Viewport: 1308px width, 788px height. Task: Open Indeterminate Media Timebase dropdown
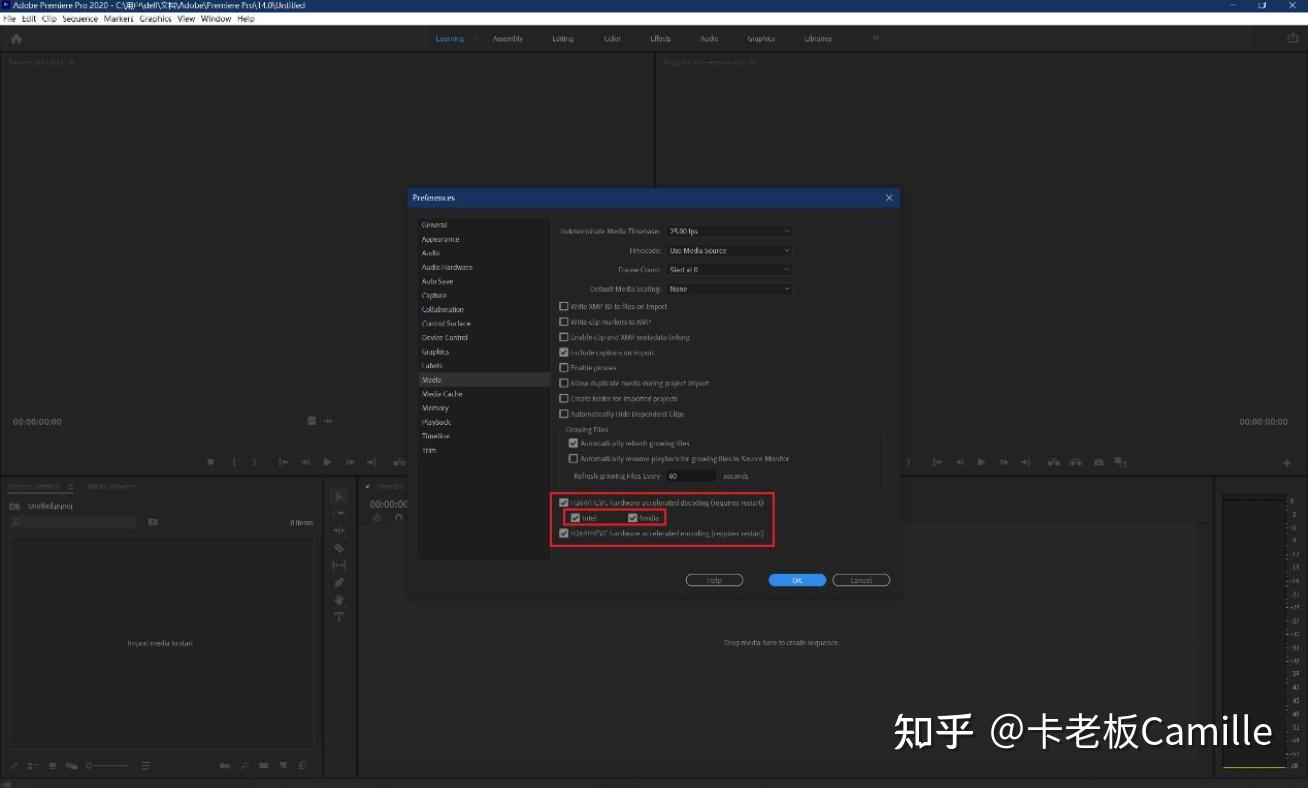click(729, 231)
